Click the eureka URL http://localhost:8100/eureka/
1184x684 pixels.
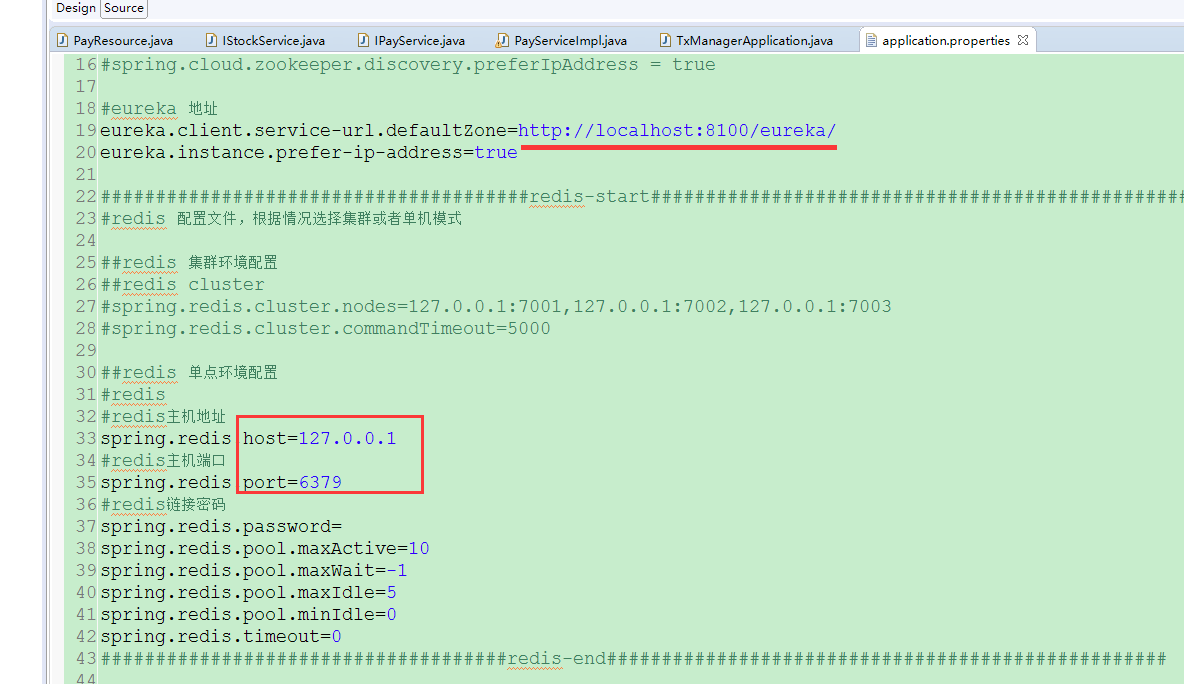tap(677, 131)
